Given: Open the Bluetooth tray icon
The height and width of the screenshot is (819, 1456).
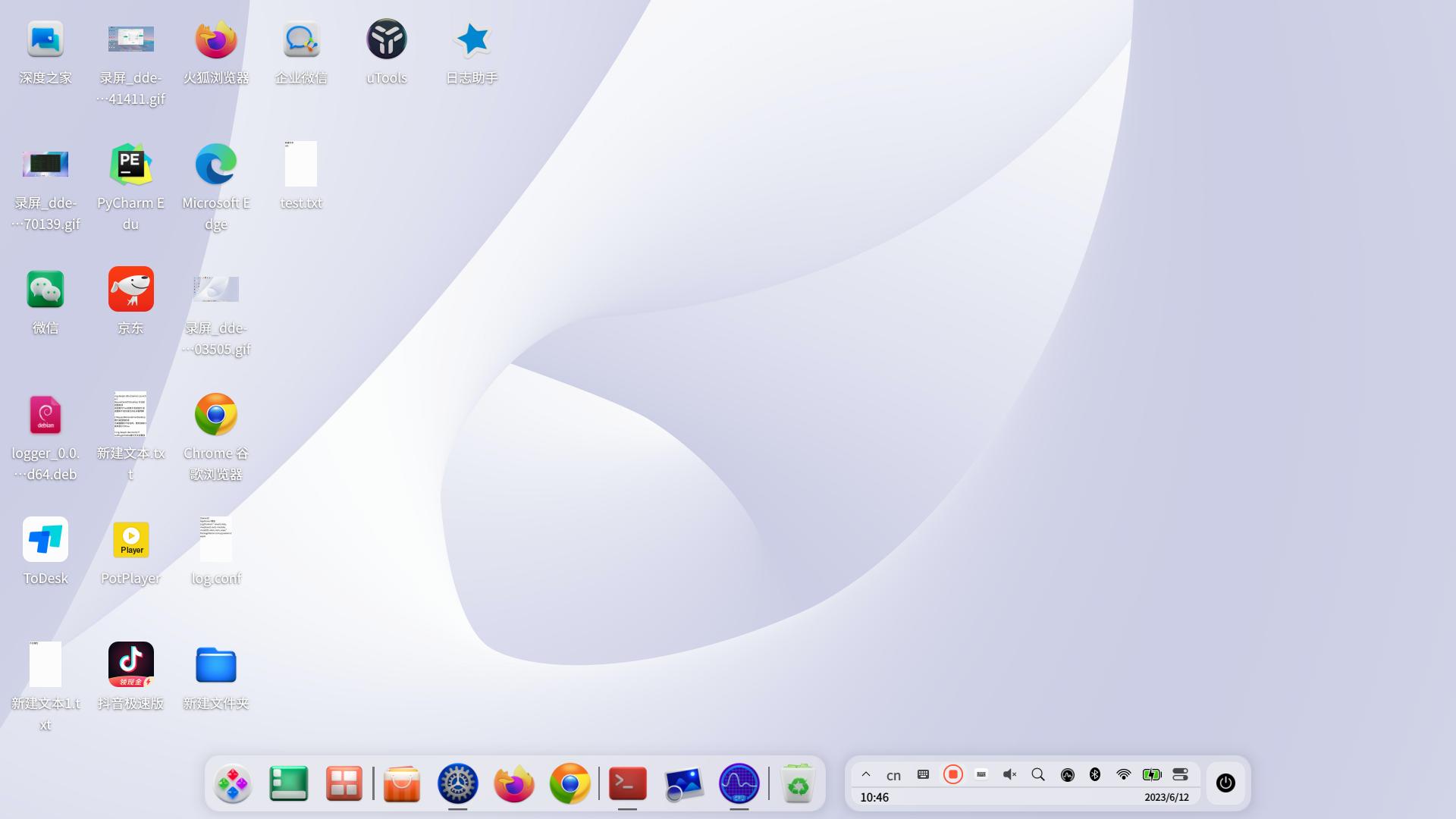Looking at the screenshot, I should (x=1094, y=774).
